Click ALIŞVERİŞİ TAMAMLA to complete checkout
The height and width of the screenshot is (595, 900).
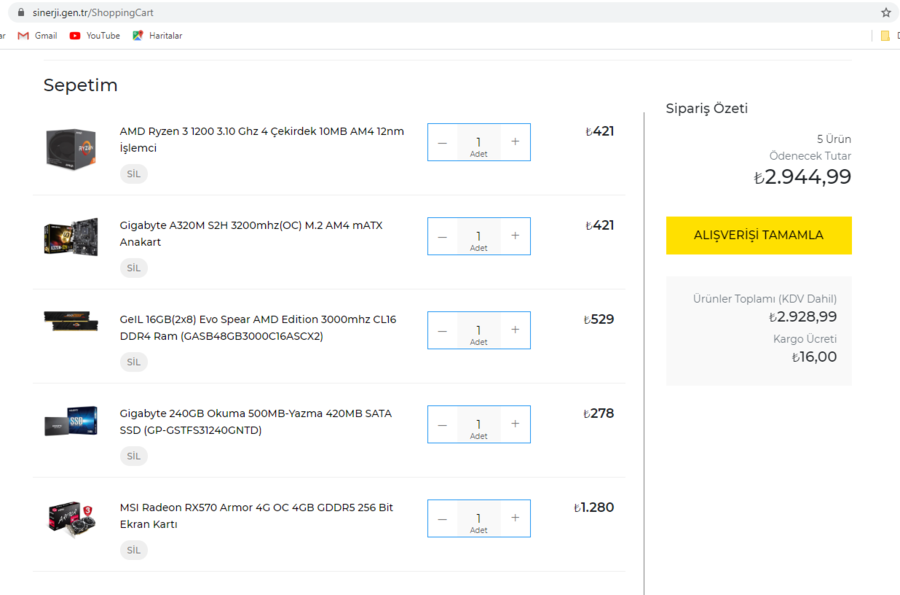point(759,235)
